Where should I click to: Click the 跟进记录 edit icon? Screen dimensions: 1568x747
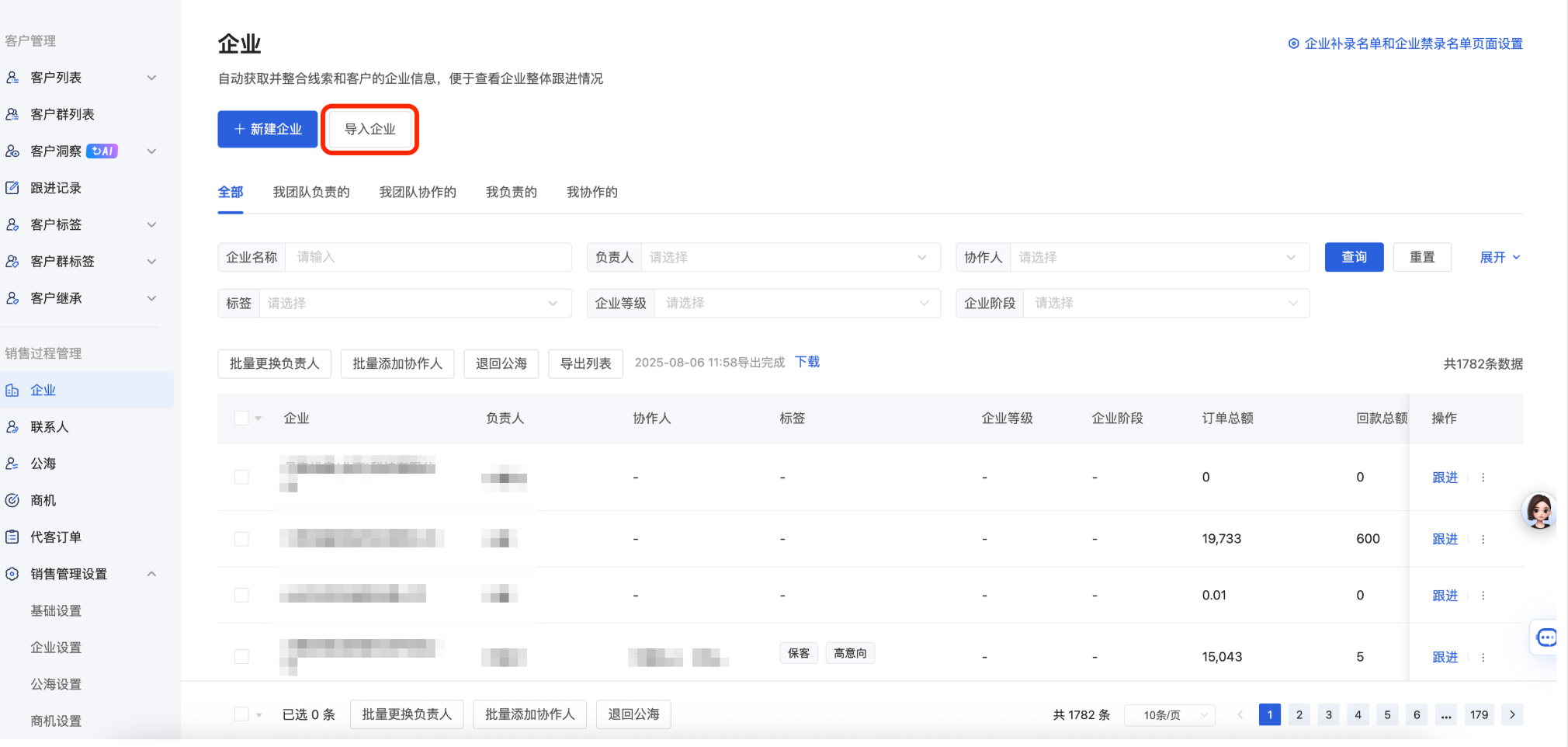tap(12, 188)
